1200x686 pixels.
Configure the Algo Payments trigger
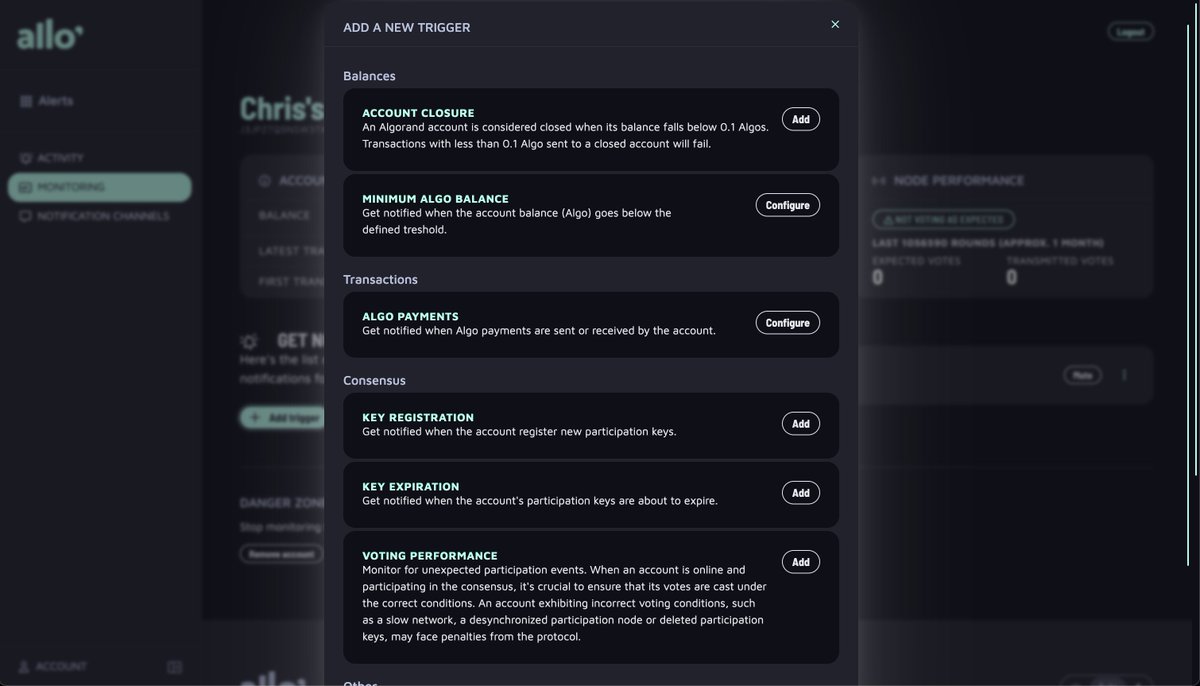coord(788,323)
